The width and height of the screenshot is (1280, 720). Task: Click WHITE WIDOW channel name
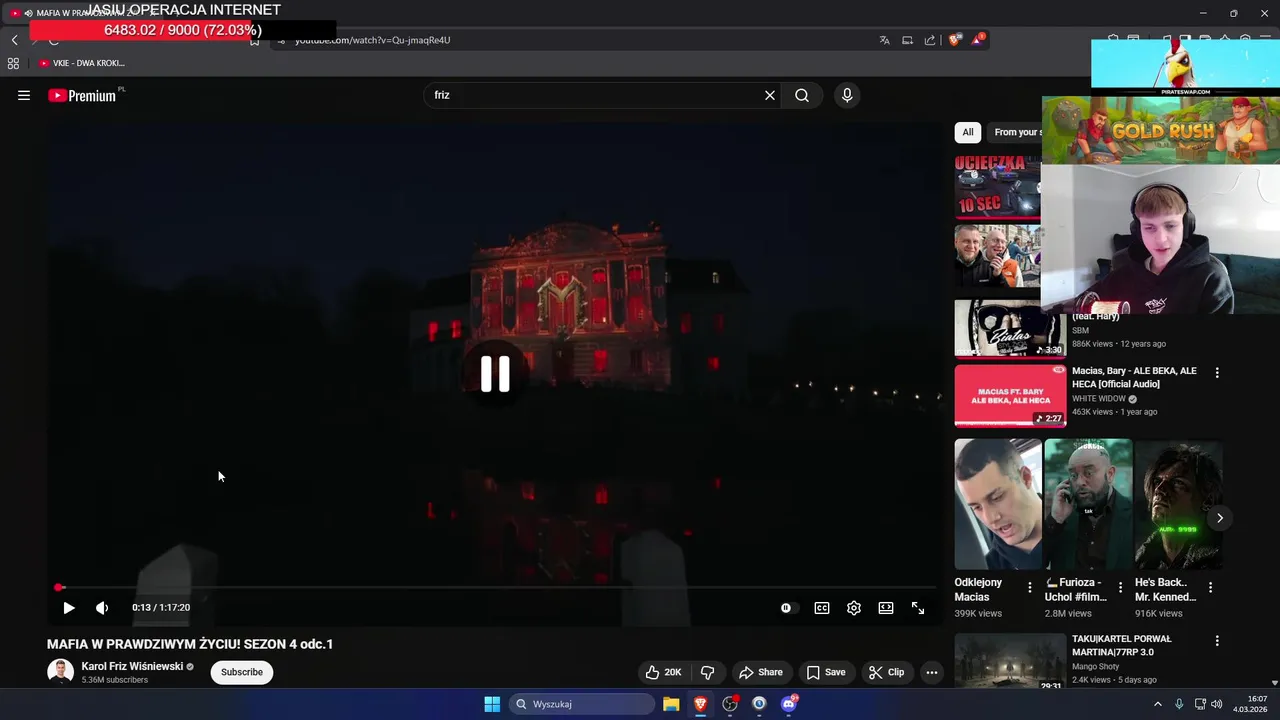coord(1099,399)
